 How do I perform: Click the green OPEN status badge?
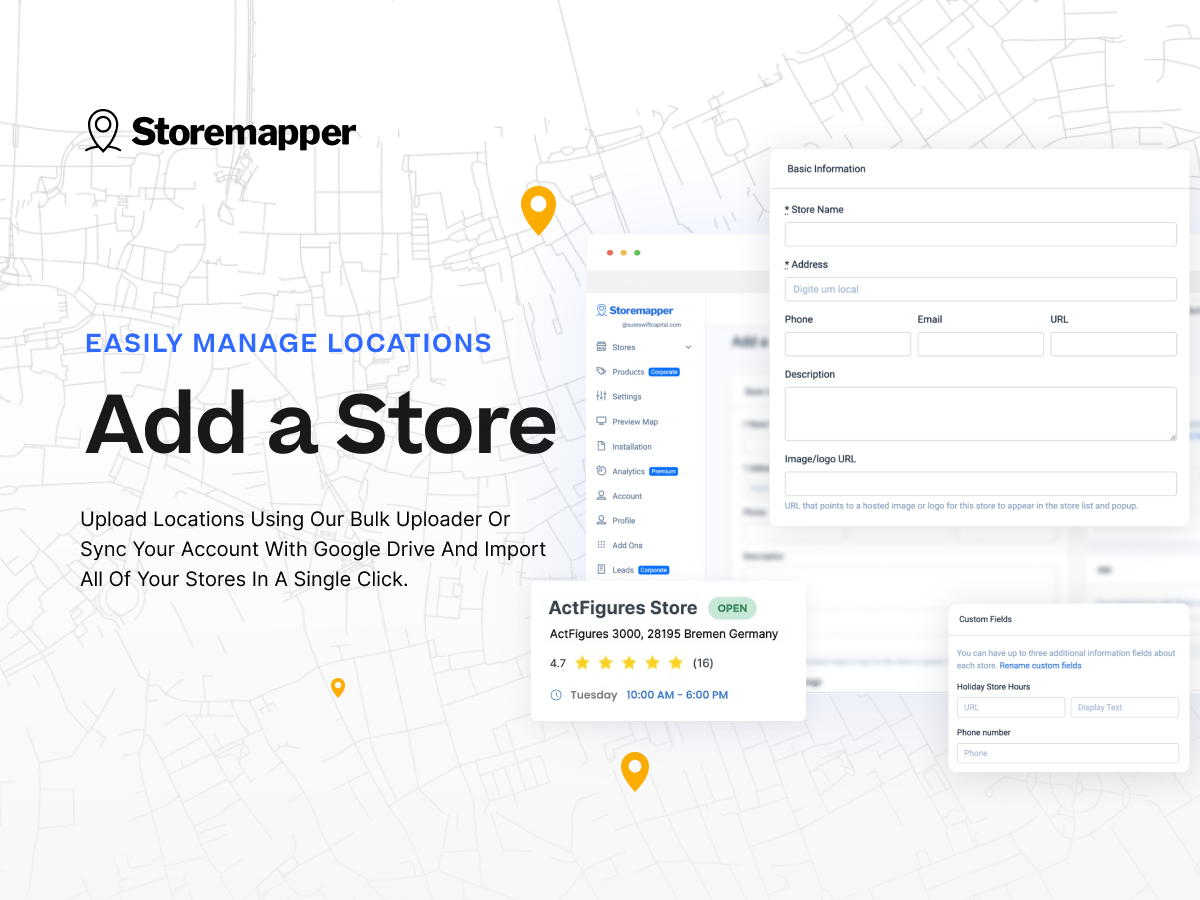coord(733,608)
